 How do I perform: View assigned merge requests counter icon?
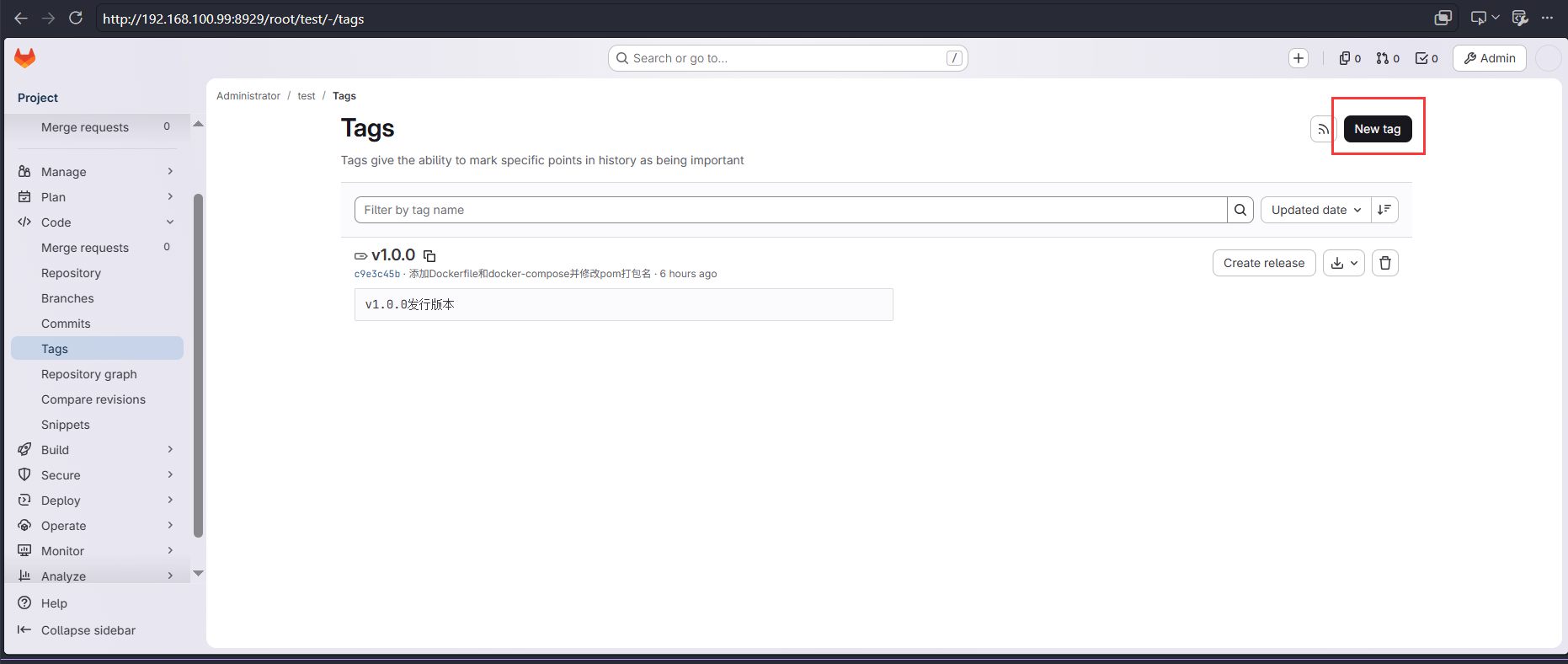1388,58
